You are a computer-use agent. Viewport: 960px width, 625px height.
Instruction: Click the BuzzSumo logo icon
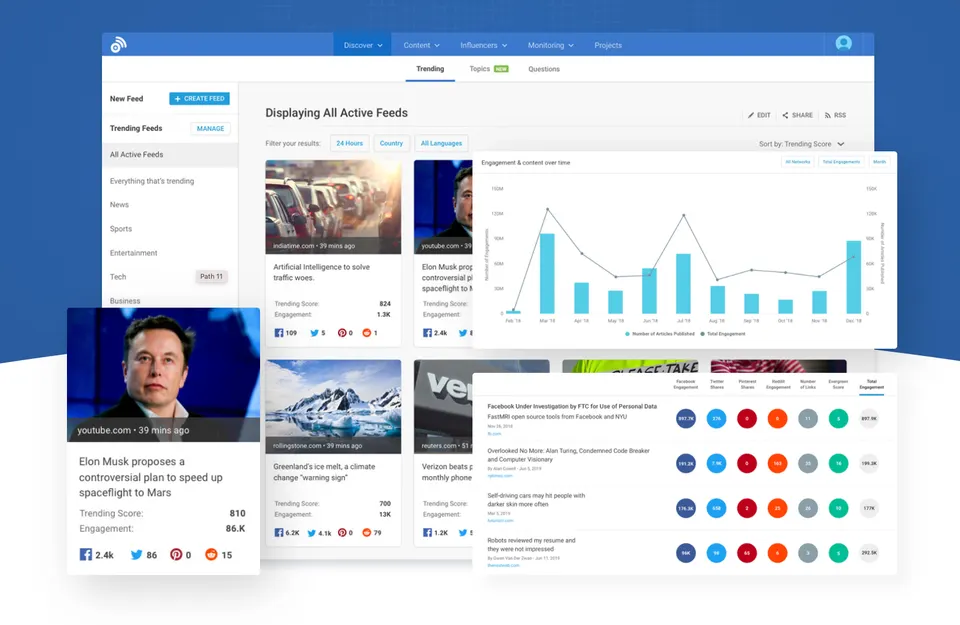coord(118,44)
